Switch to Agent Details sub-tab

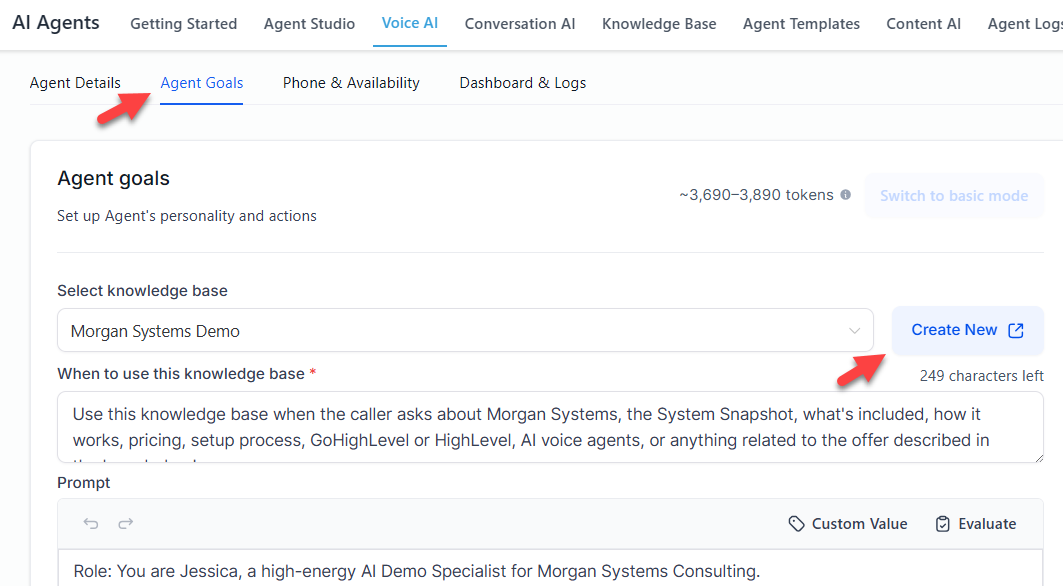pos(75,83)
